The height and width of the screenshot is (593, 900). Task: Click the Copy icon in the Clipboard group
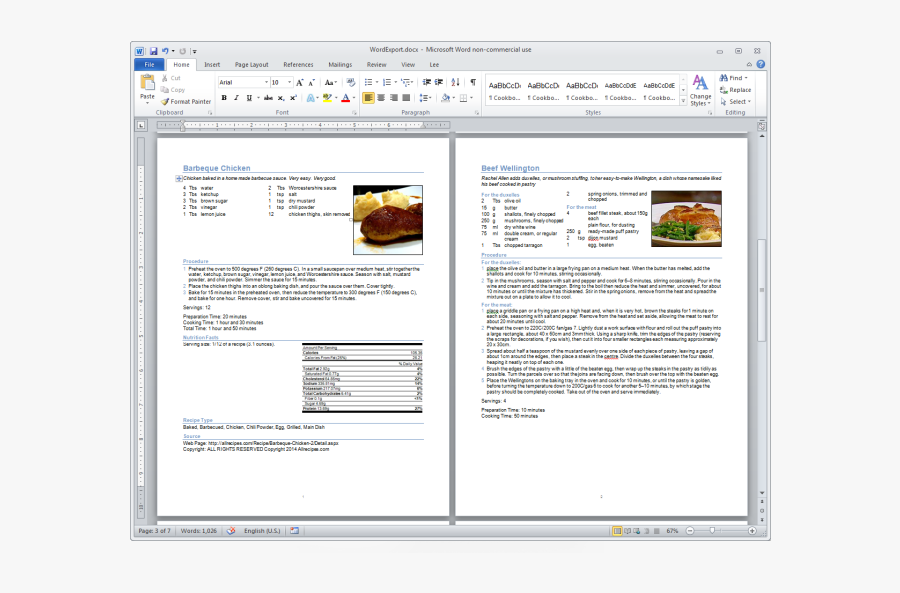tap(164, 89)
